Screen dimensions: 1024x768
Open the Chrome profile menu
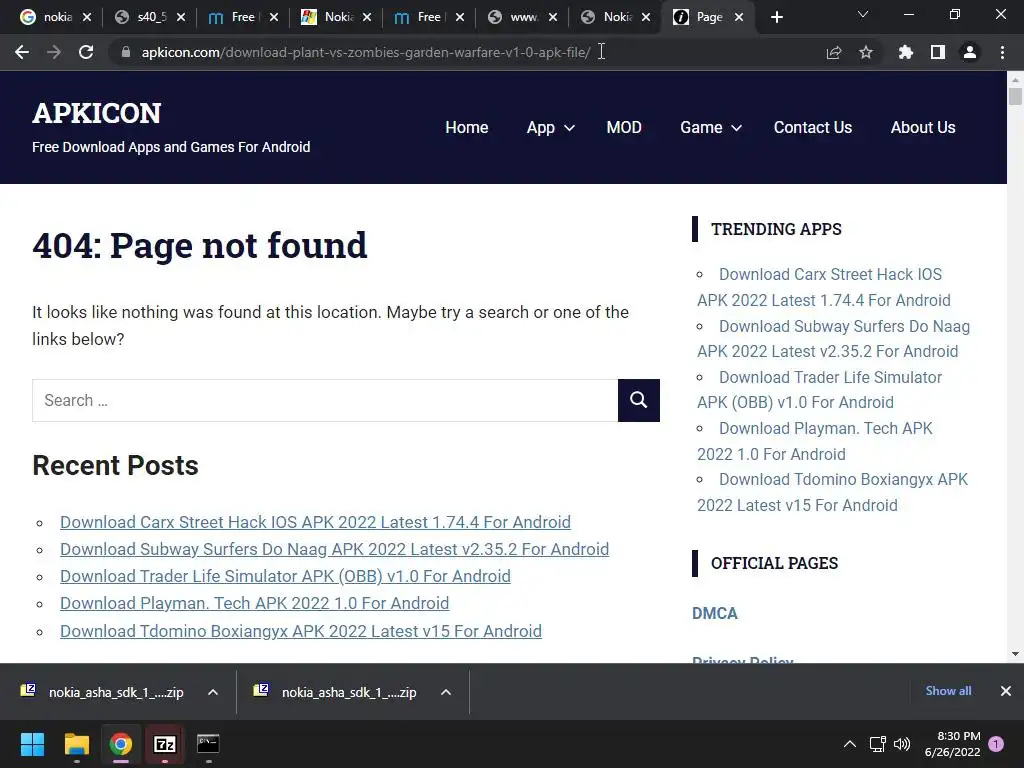pos(970,52)
